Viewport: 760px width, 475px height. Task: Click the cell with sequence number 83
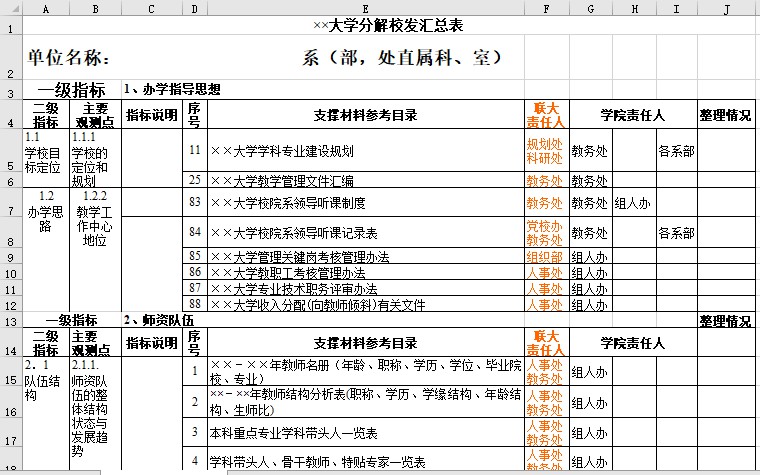(x=194, y=203)
